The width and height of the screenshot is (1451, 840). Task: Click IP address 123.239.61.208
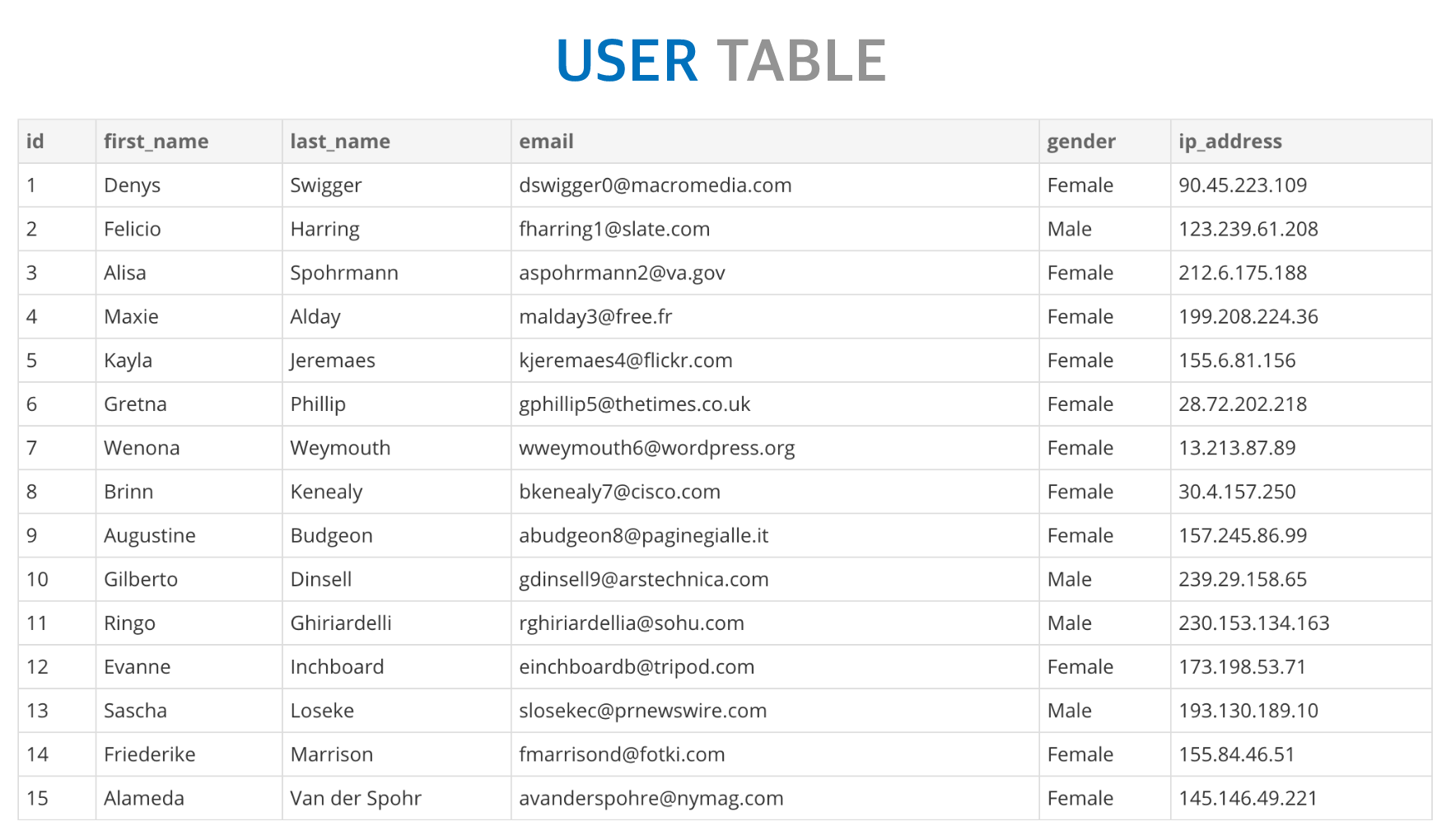(x=1248, y=229)
